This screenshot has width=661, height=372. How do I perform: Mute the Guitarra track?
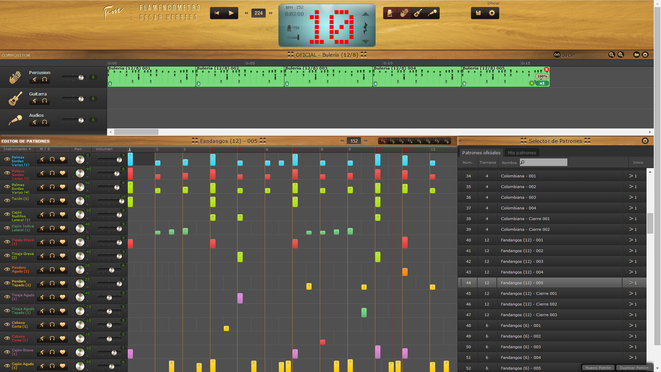coord(35,101)
